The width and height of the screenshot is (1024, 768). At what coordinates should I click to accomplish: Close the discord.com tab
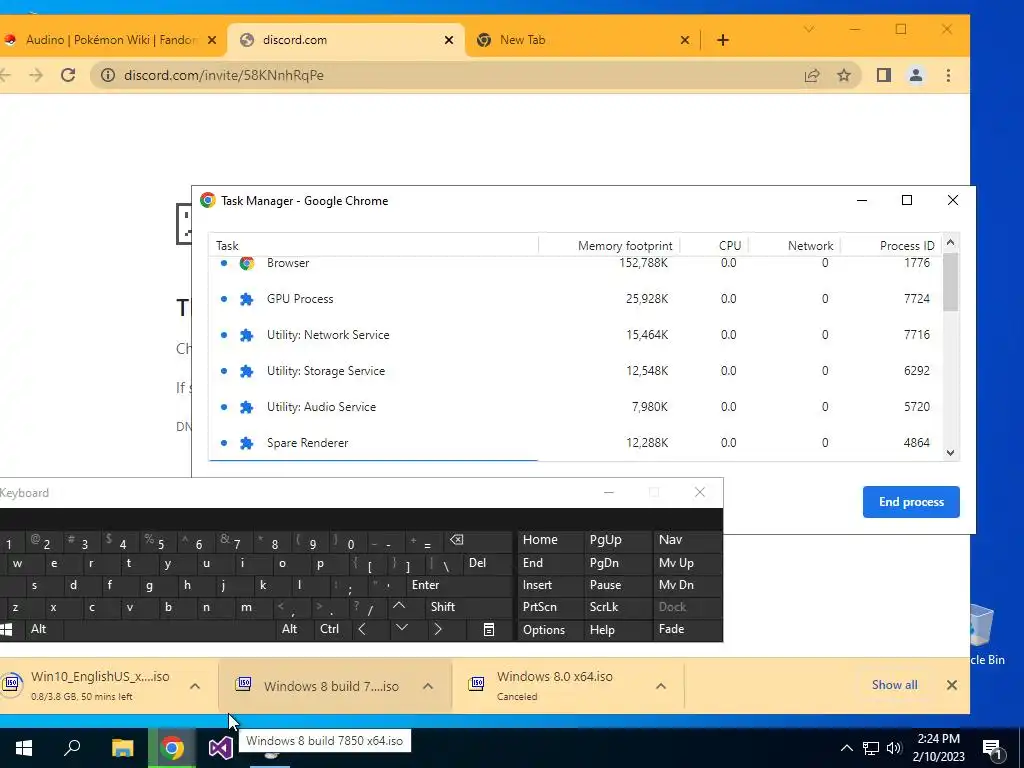pyautogui.click(x=449, y=40)
